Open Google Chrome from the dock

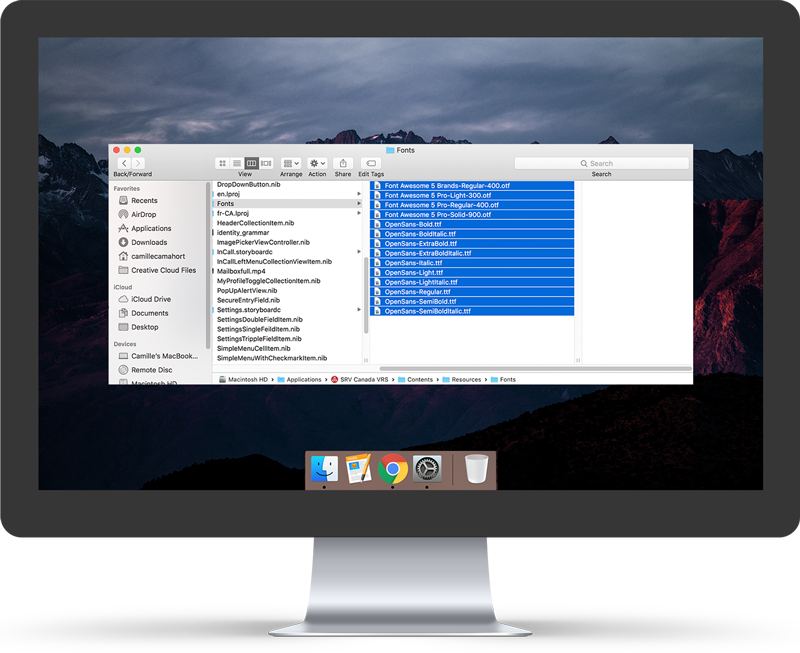[392, 468]
